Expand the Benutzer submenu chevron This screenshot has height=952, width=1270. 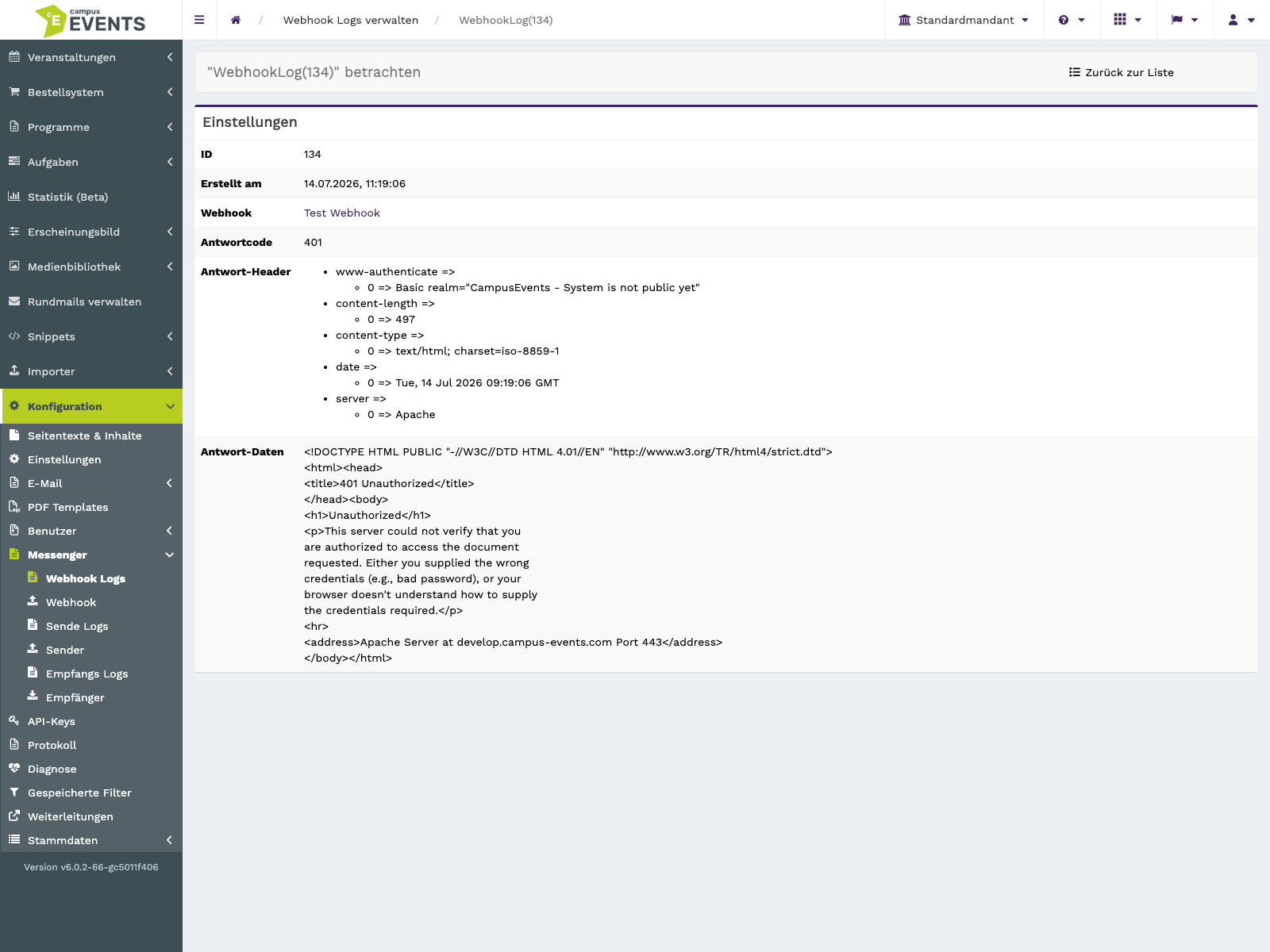coord(170,531)
